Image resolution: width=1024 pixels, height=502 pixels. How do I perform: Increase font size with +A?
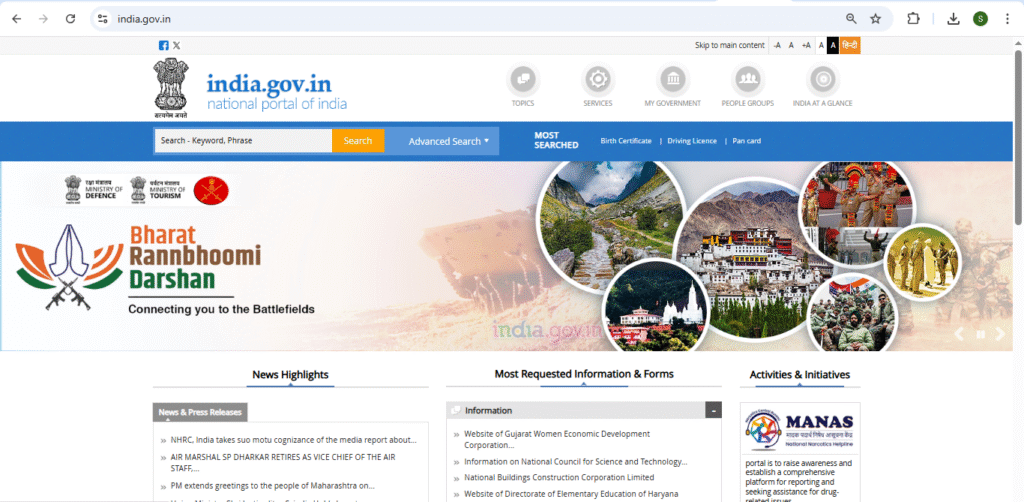click(806, 45)
